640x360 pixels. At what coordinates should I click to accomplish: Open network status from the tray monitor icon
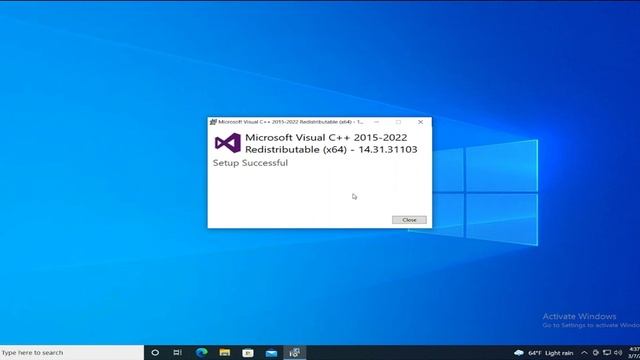point(607,353)
